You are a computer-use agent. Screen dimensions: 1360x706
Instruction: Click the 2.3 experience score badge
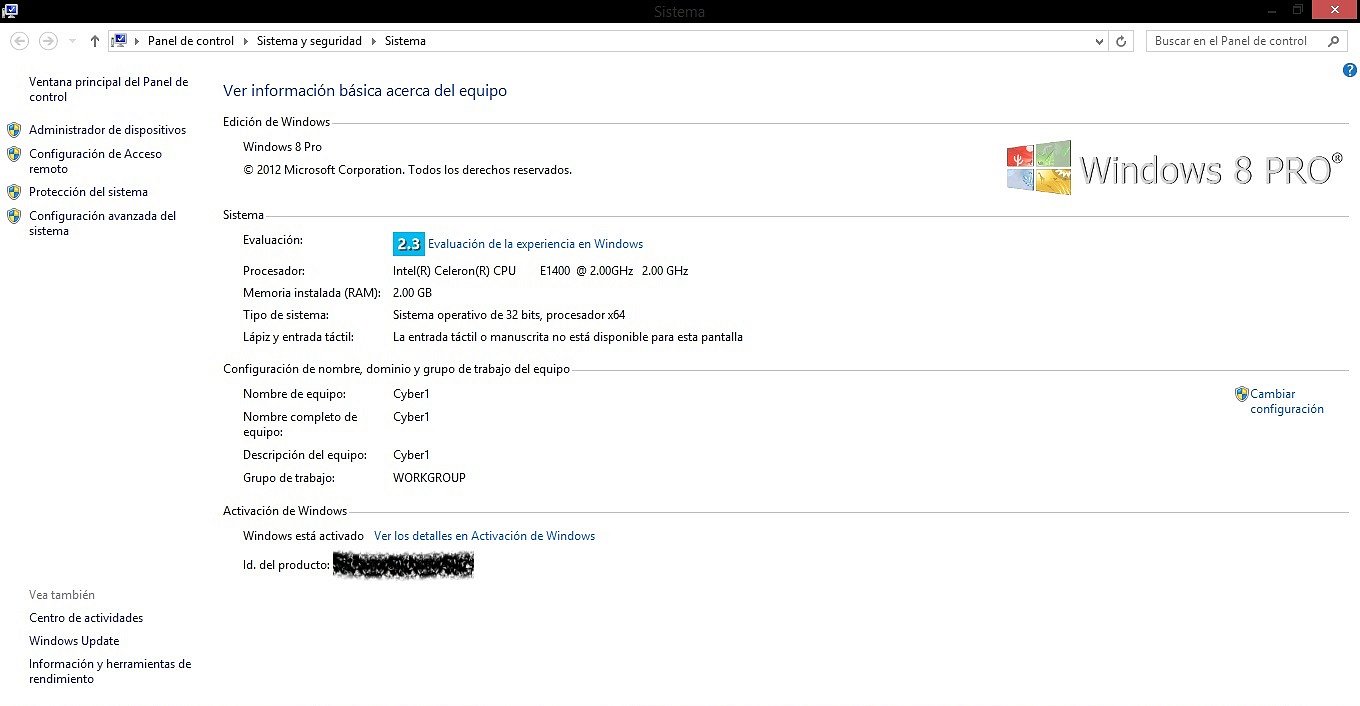[x=409, y=244]
